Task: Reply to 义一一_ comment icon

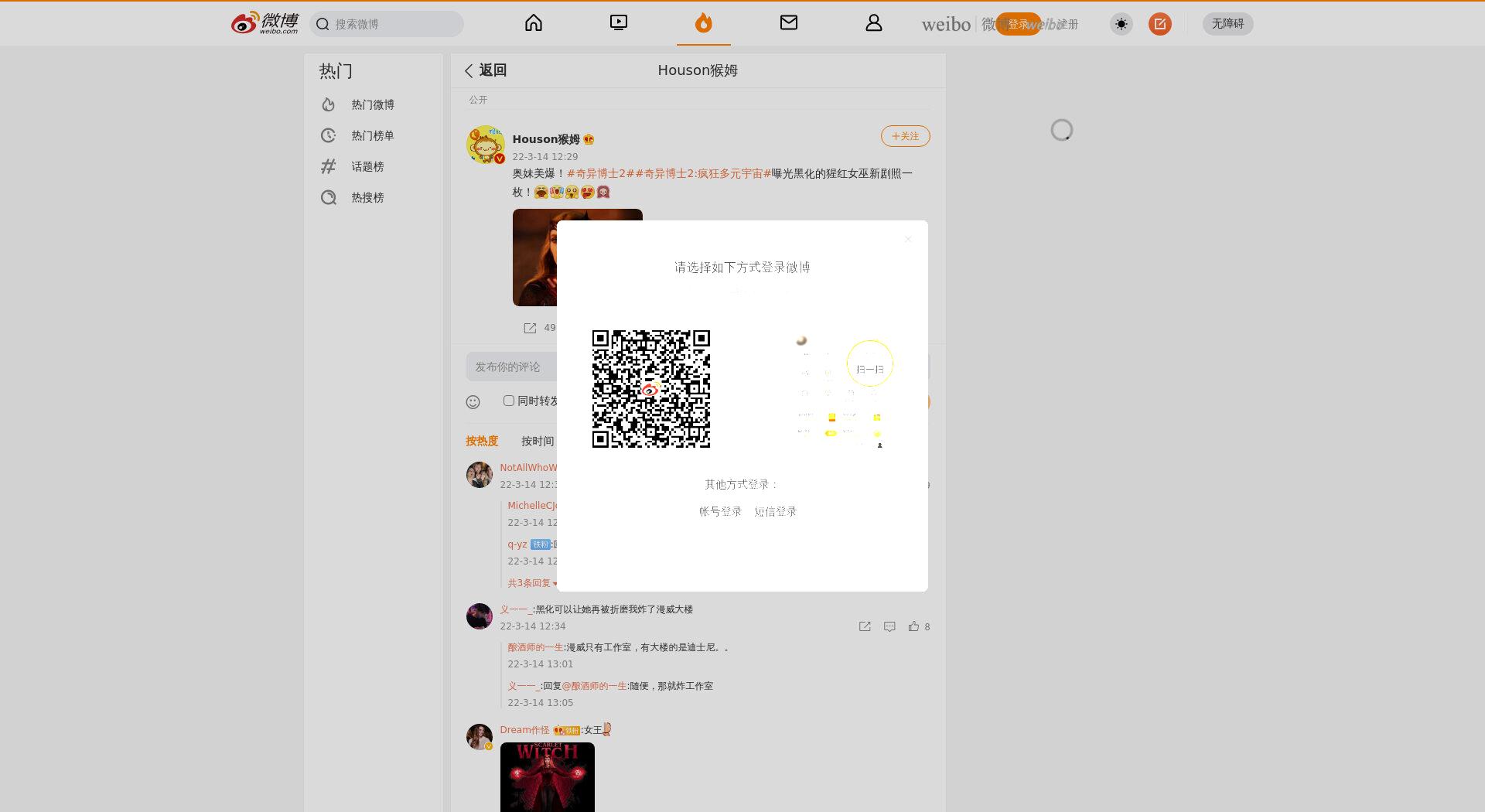Action: [x=889, y=626]
